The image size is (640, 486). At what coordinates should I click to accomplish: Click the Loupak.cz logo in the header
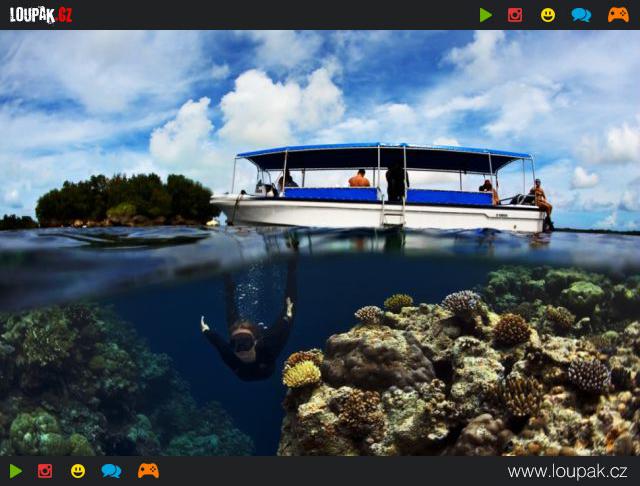coord(41,14)
